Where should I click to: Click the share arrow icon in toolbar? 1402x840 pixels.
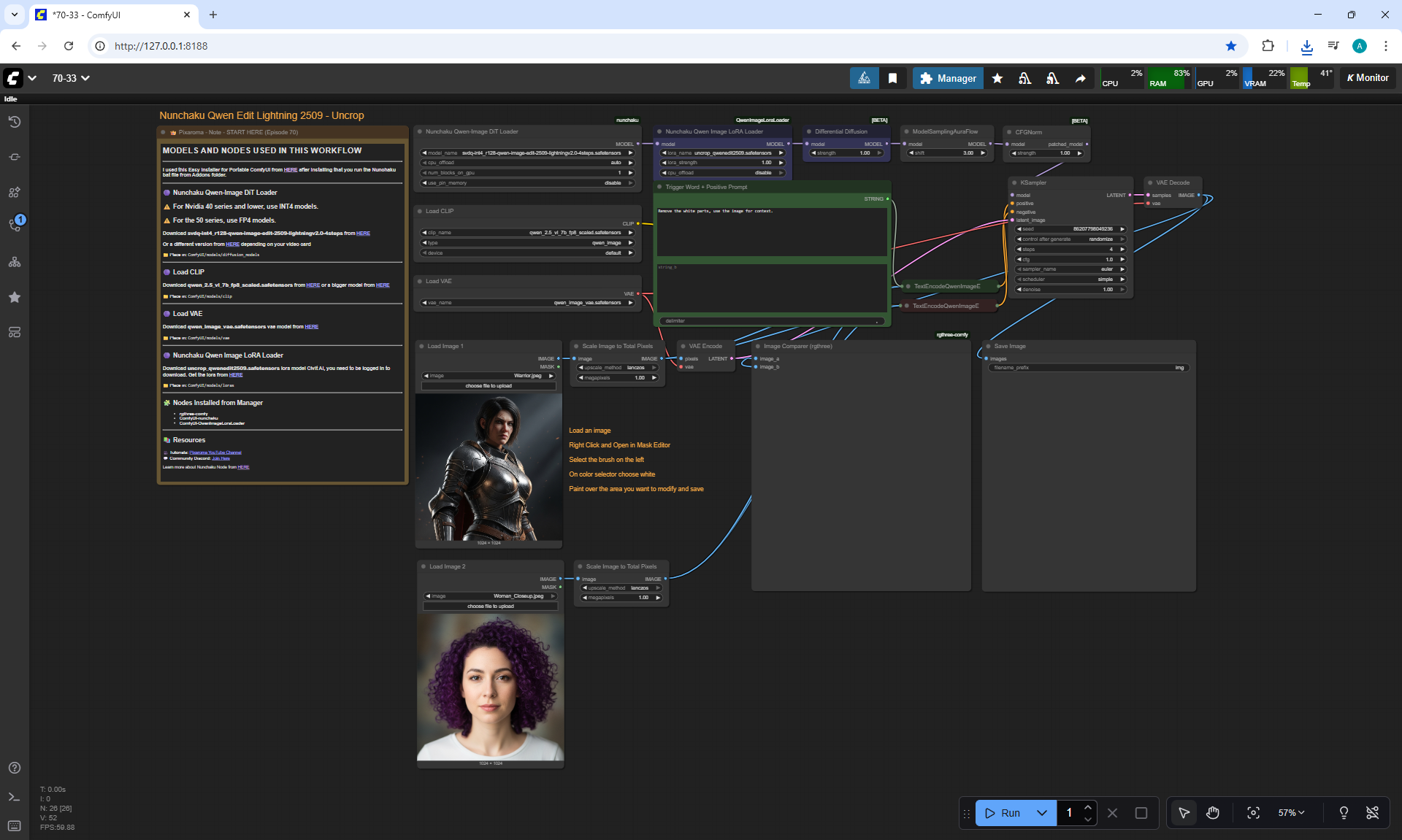point(1080,78)
